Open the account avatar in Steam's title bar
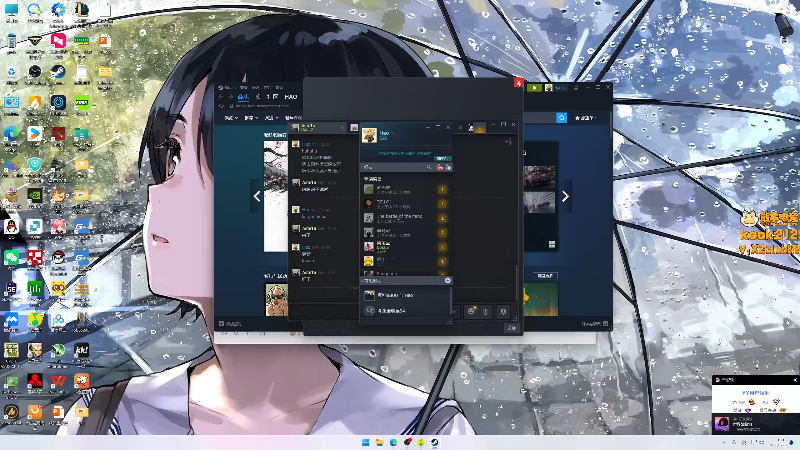The image size is (800, 450). click(549, 88)
